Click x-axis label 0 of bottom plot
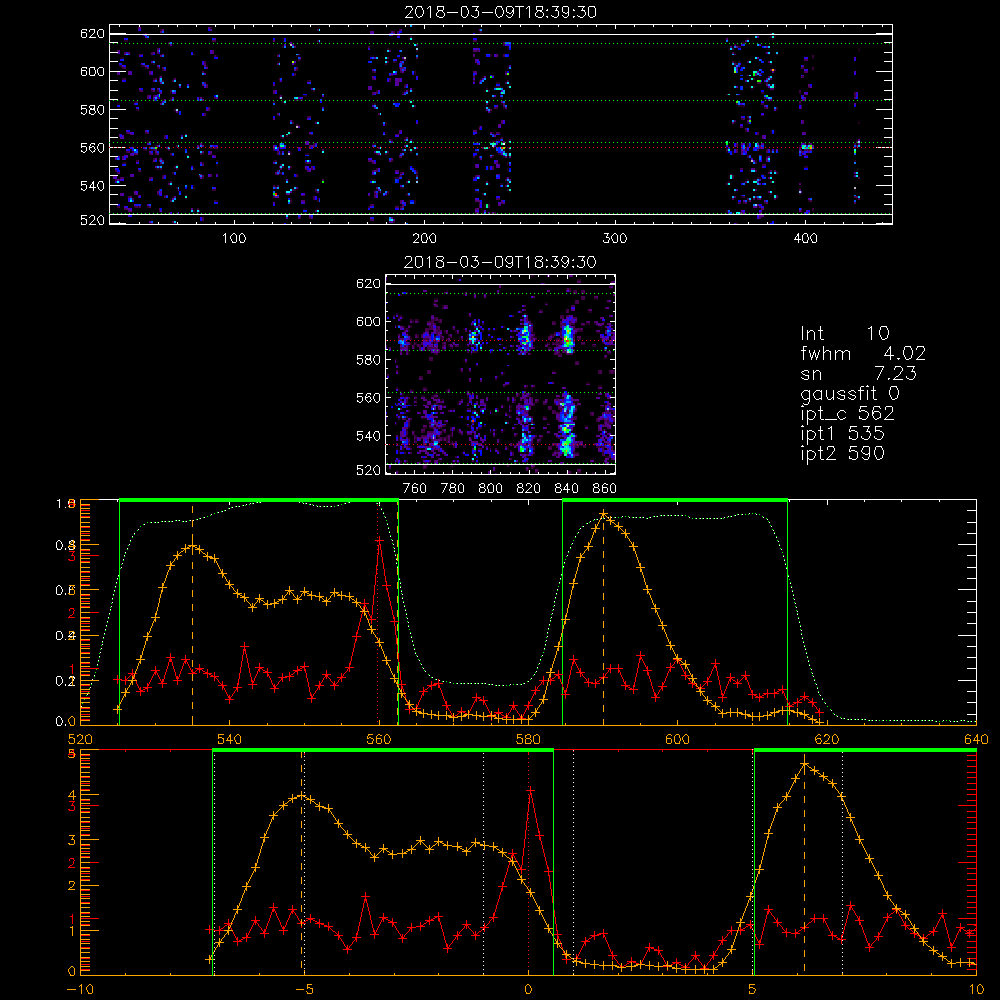This screenshot has width=1000, height=1000. pos(528,990)
